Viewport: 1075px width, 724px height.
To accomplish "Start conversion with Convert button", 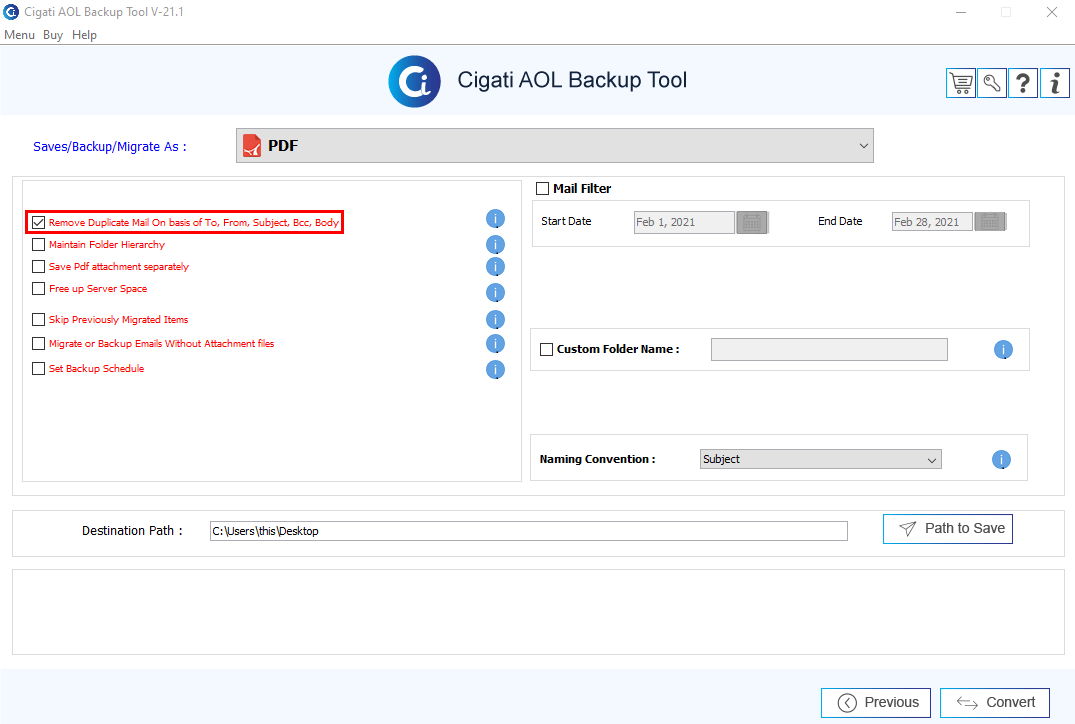I will [x=995, y=703].
